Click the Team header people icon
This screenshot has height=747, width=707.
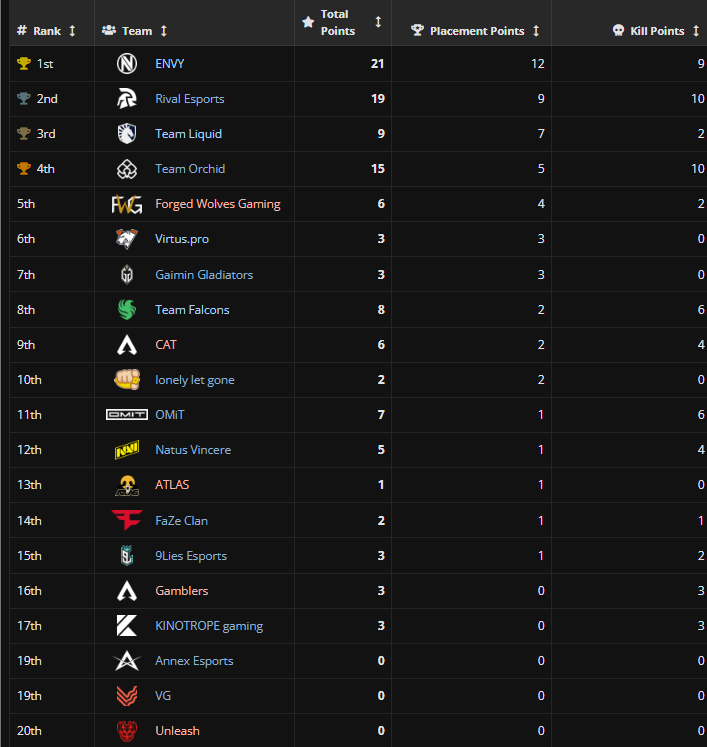pyautogui.click(x=109, y=30)
